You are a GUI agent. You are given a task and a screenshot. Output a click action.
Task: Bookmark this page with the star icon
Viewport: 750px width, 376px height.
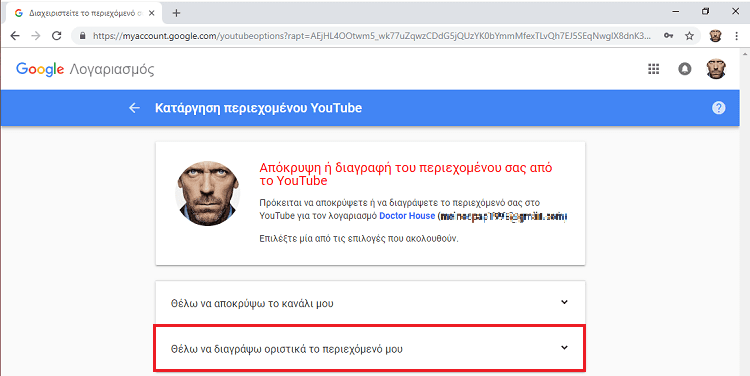[x=689, y=36]
